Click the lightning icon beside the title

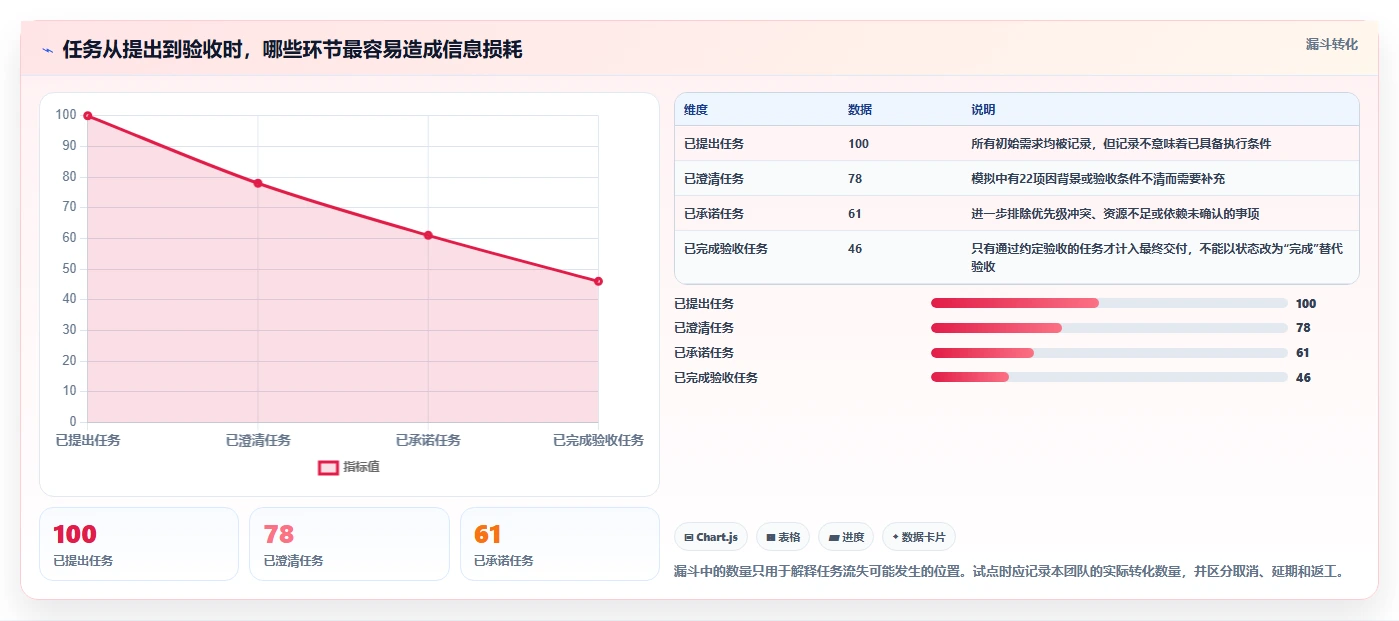tap(47, 50)
